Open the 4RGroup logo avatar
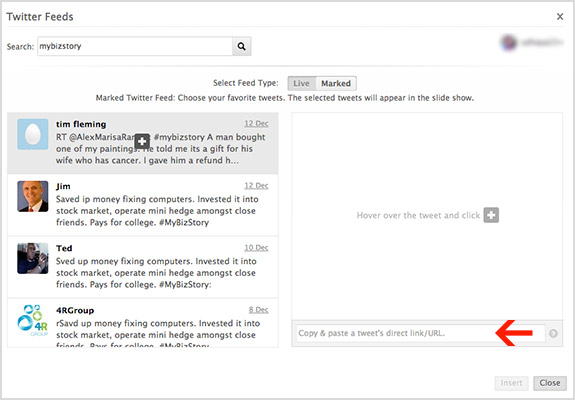Screen dimensions: 575x400 (x=33, y=320)
